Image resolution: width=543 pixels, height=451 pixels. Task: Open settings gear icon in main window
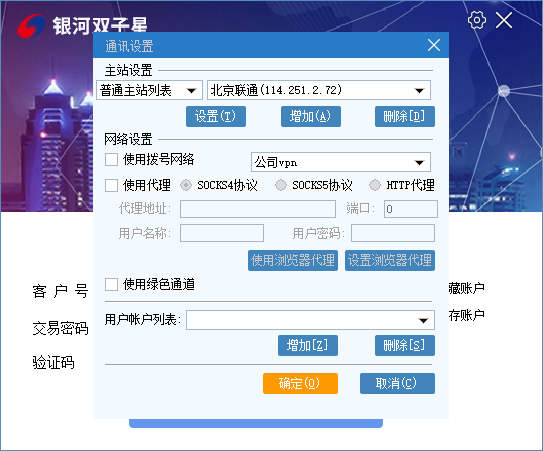coord(477,20)
